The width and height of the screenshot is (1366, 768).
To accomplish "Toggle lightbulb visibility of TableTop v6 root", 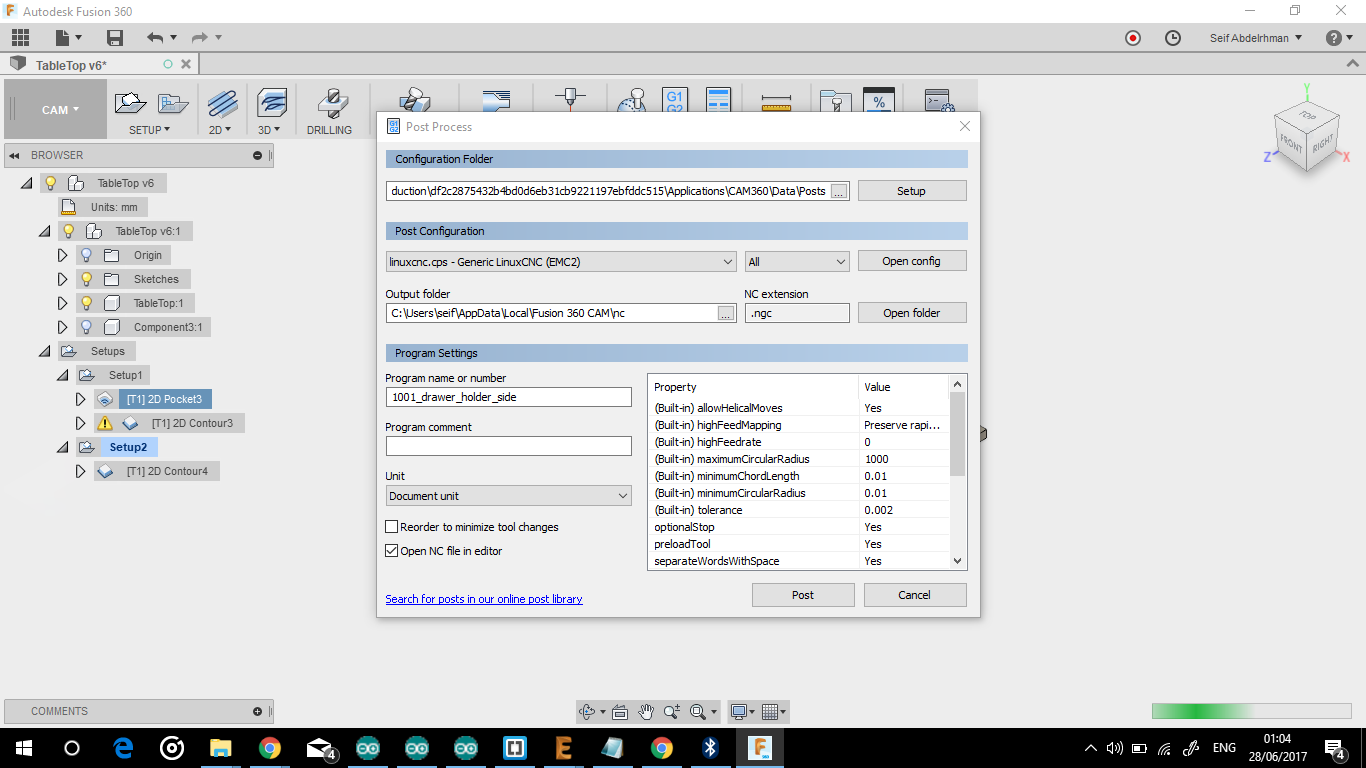I will pos(51,183).
